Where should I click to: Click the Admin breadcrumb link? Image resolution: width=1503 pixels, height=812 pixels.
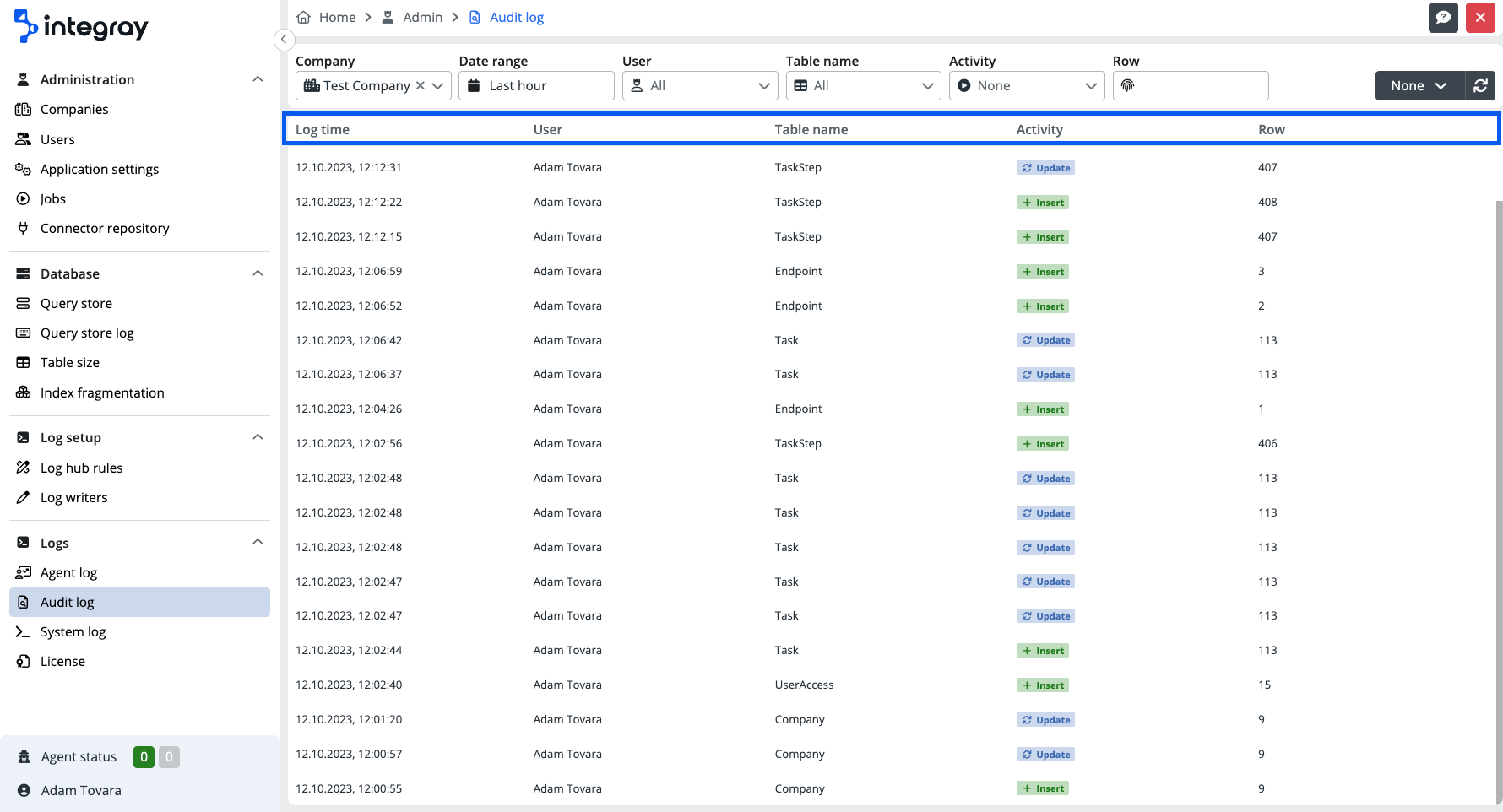point(422,18)
